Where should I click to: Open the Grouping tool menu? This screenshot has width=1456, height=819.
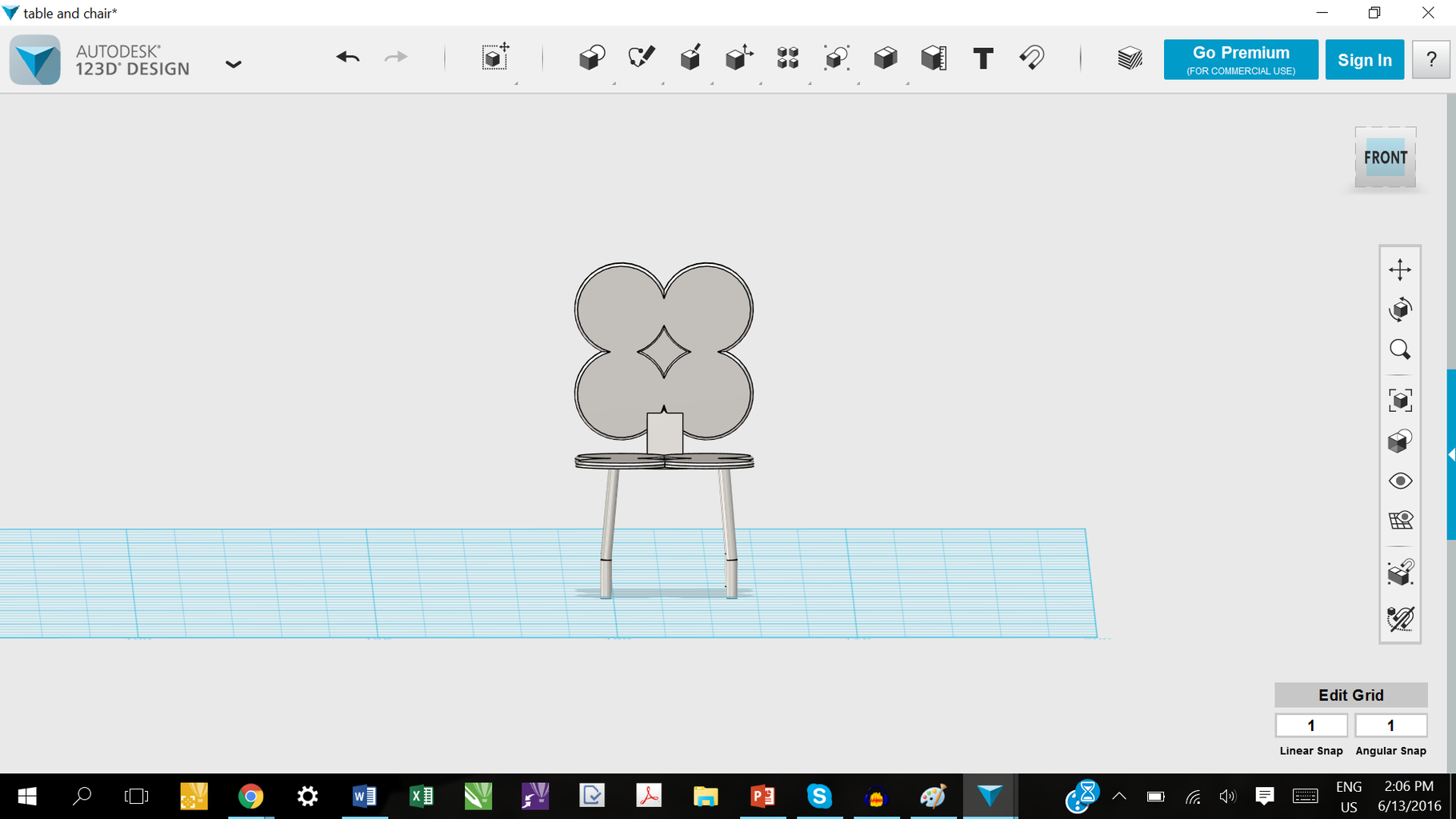[837, 58]
